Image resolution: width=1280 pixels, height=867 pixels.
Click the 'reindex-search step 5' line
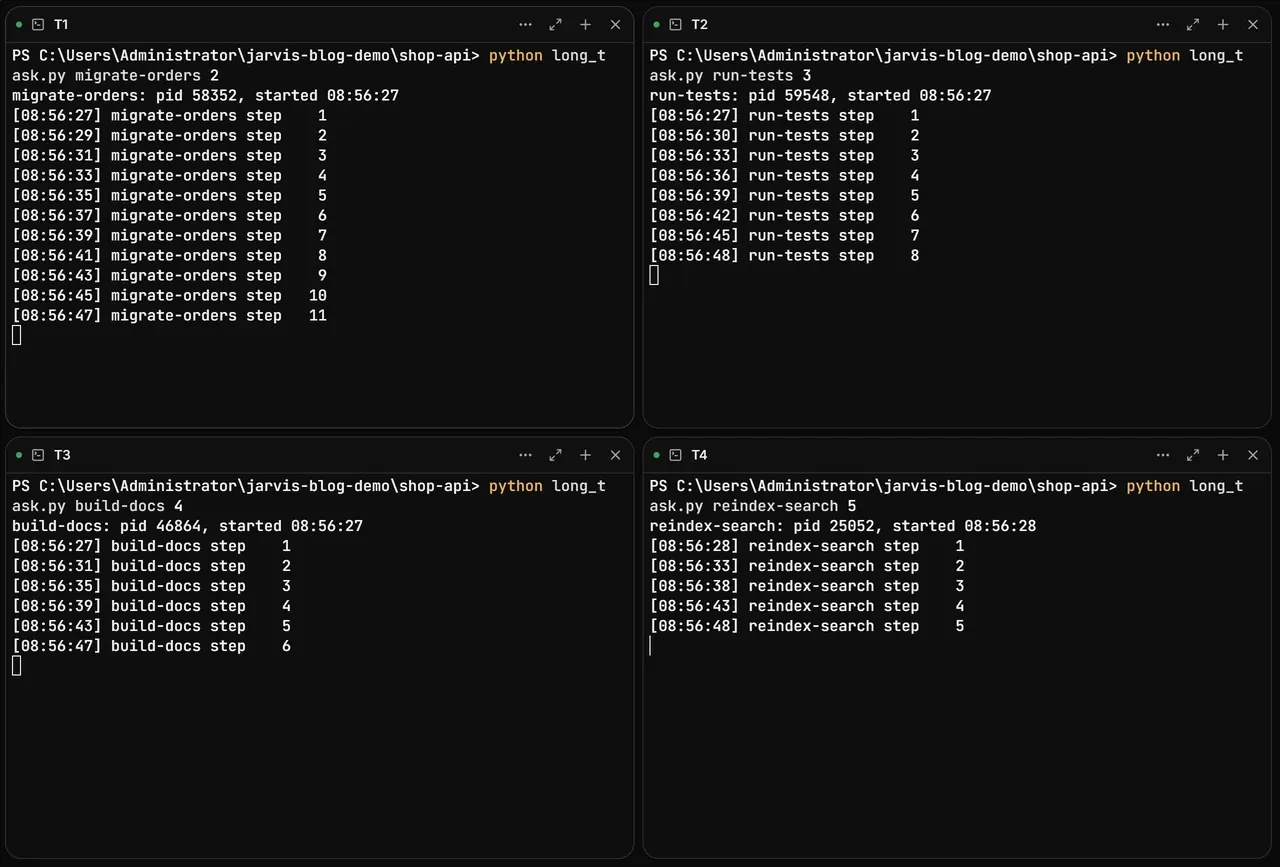click(x=806, y=626)
